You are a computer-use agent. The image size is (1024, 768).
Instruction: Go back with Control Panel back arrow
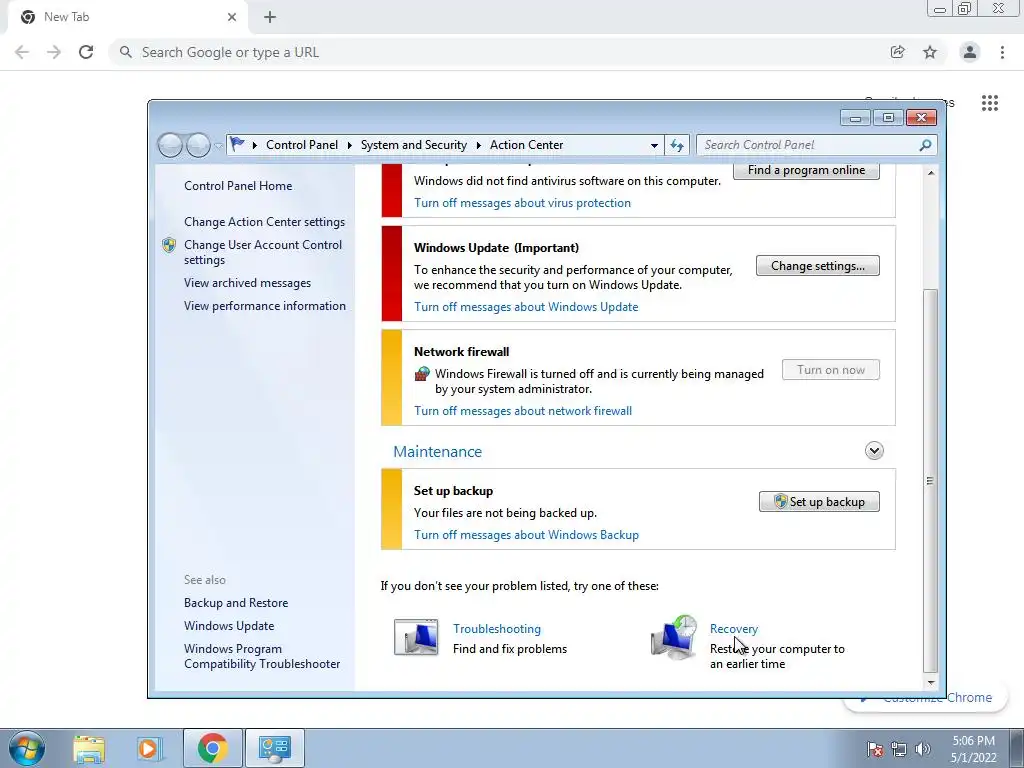170,145
